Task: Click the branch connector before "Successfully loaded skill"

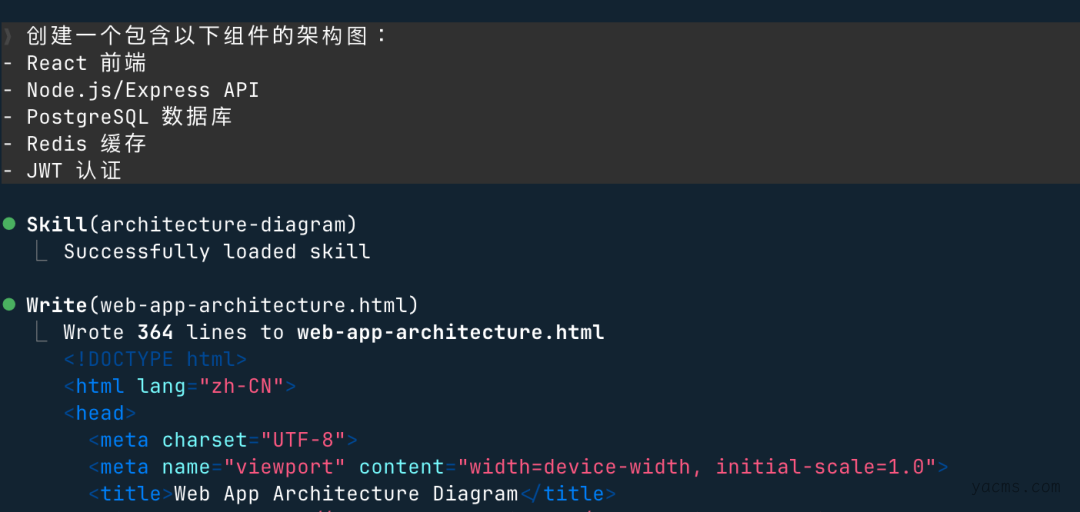Action: 41,251
